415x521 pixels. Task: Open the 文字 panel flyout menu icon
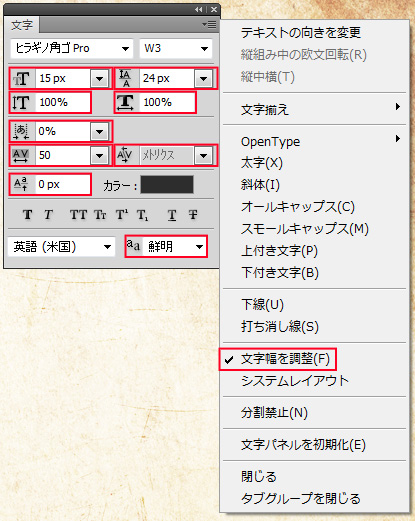click(x=209, y=24)
